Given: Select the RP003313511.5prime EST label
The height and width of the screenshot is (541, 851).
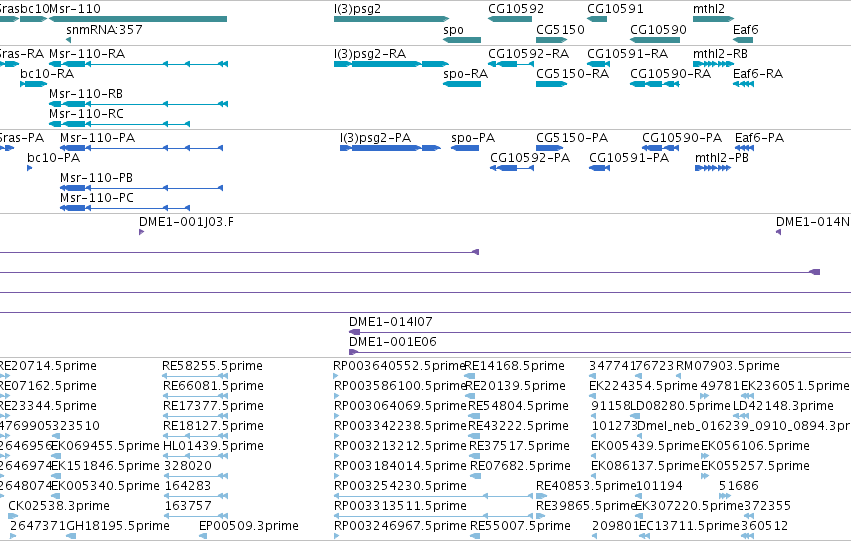Looking at the screenshot, I should tap(400, 506).
